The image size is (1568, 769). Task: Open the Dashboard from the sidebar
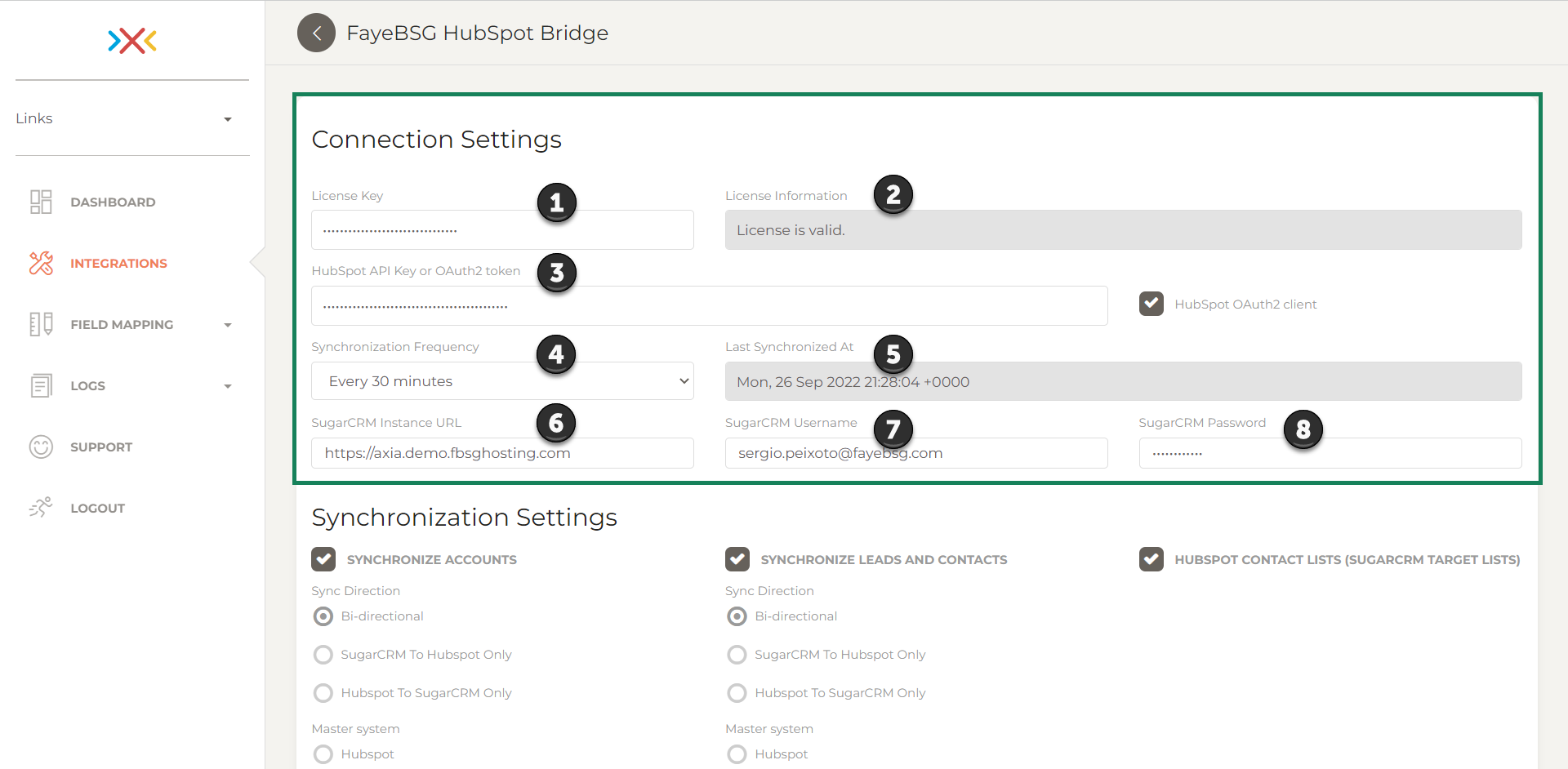[x=41, y=202]
